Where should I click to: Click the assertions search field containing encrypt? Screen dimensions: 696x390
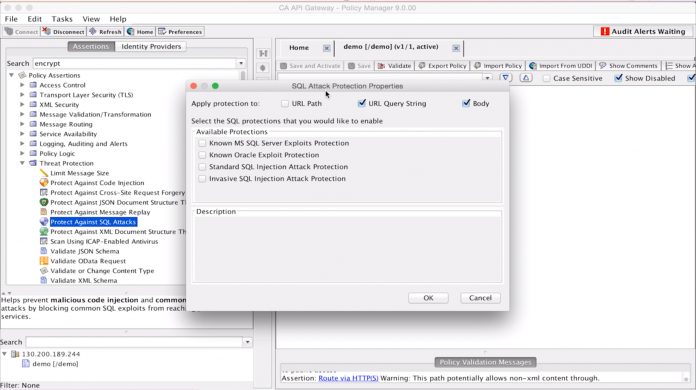click(134, 63)
